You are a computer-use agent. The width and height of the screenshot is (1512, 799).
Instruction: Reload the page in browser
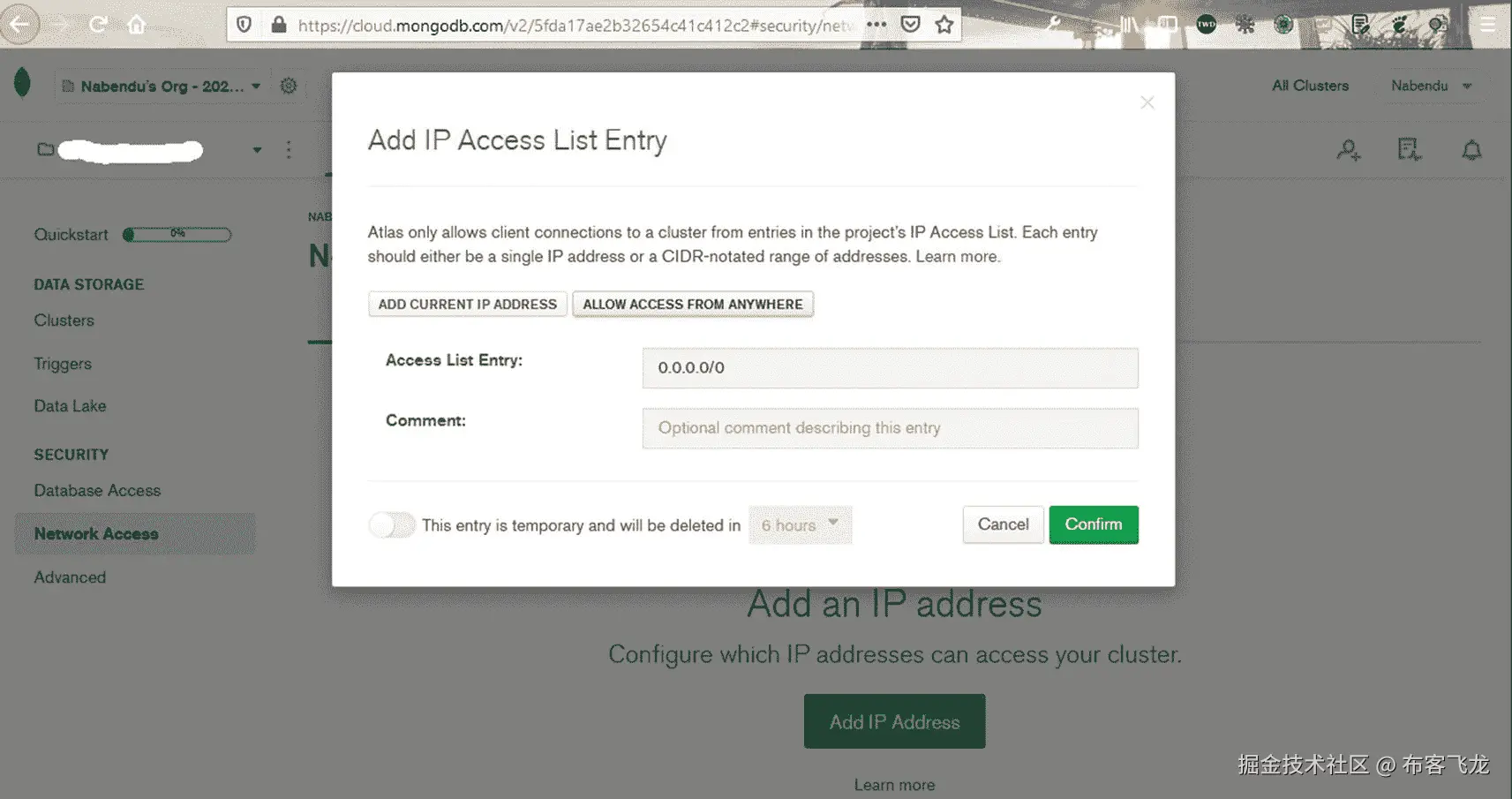[x=98, y=25]
